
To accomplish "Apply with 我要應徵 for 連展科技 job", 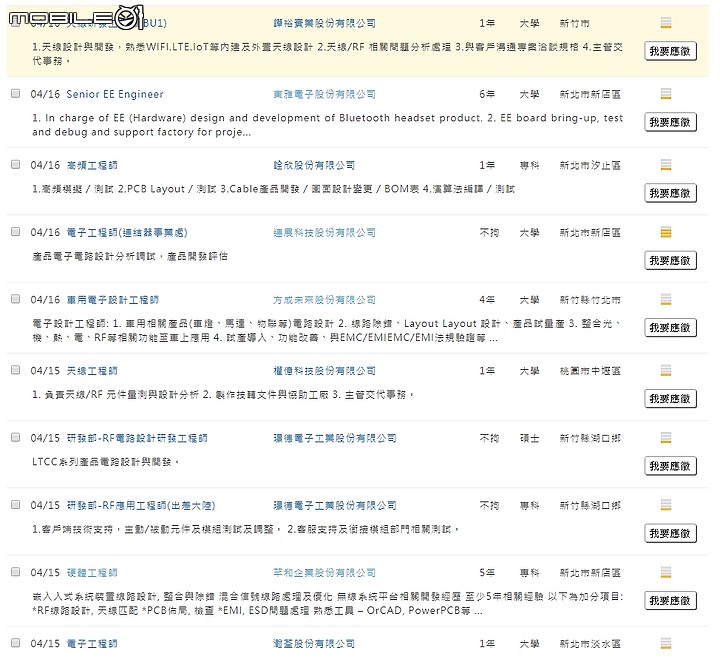I will click(x=670, y=260).
